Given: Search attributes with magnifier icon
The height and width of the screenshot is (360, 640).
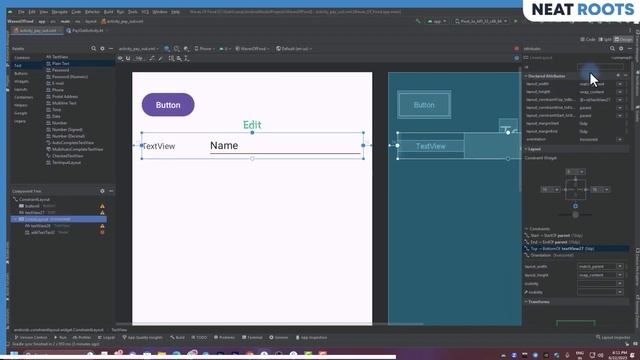Looking at the screenshot, I should coord(612,49).
